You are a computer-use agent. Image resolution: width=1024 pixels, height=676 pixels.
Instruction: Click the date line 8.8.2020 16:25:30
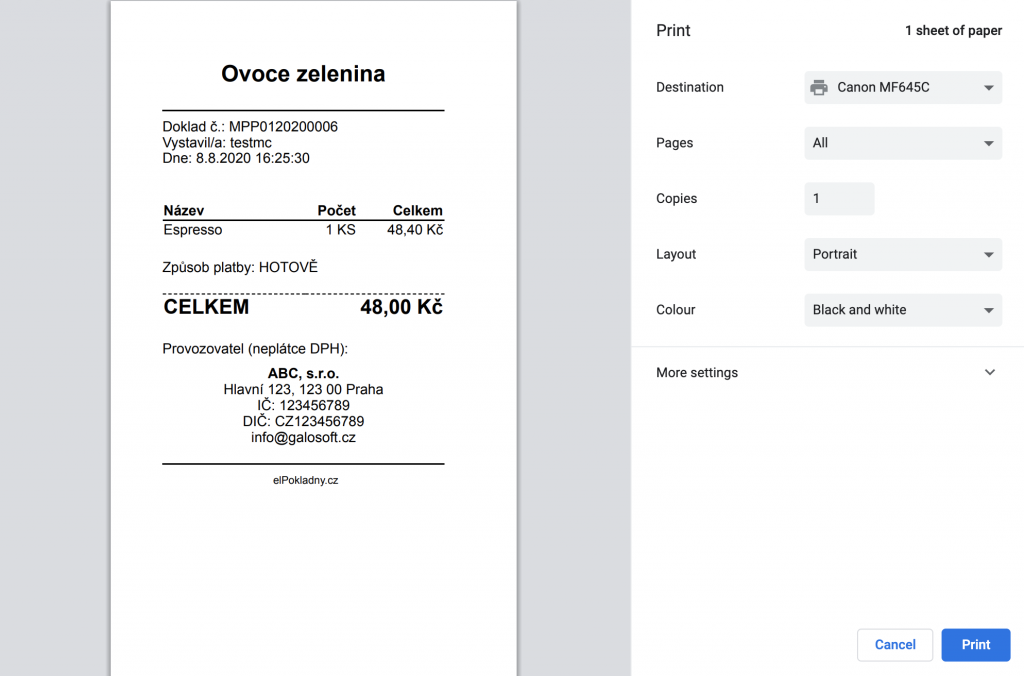click(x=236, y=158)
